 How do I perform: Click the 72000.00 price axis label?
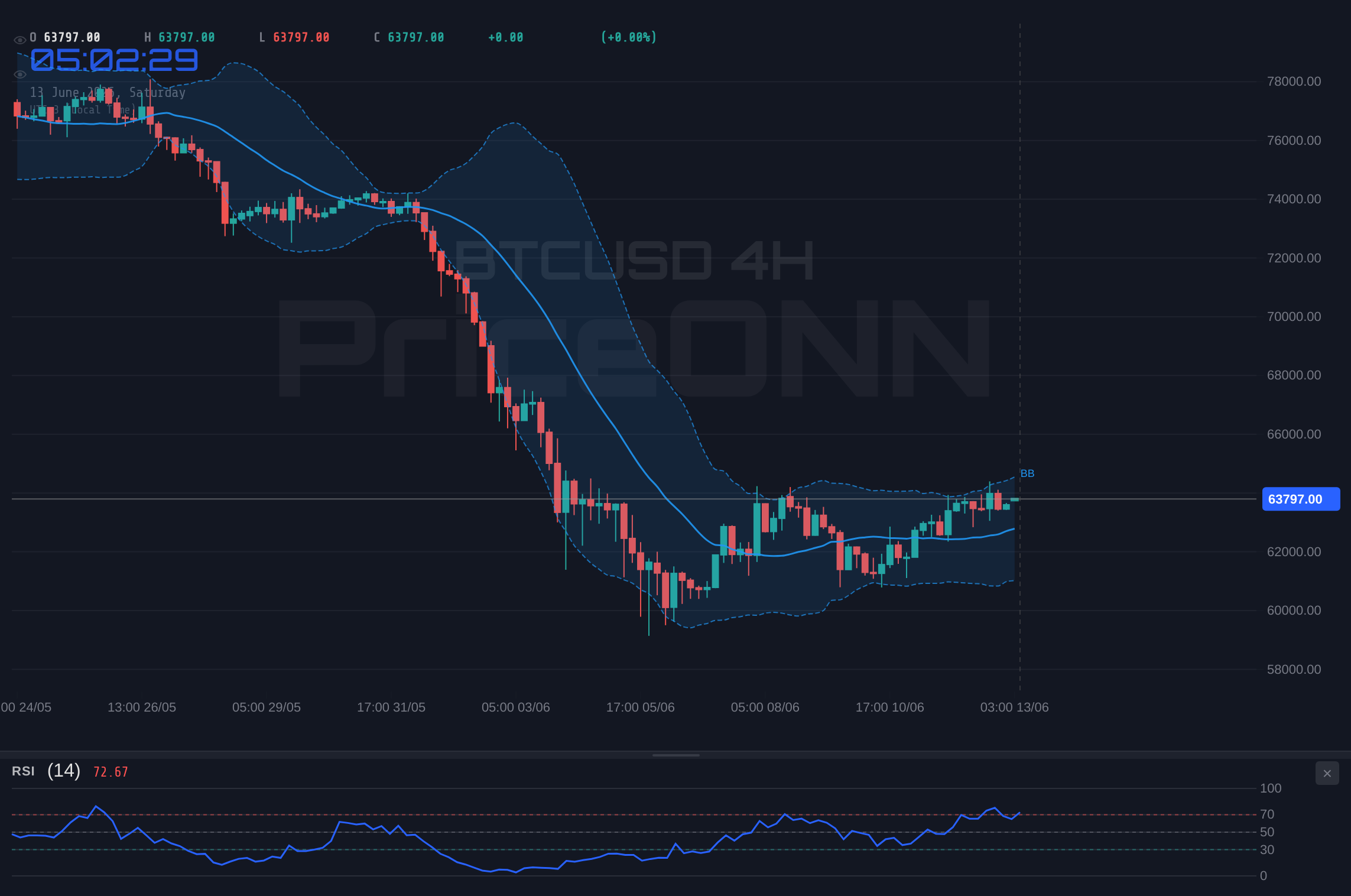pyautogui.click(x=1294, y=258)
